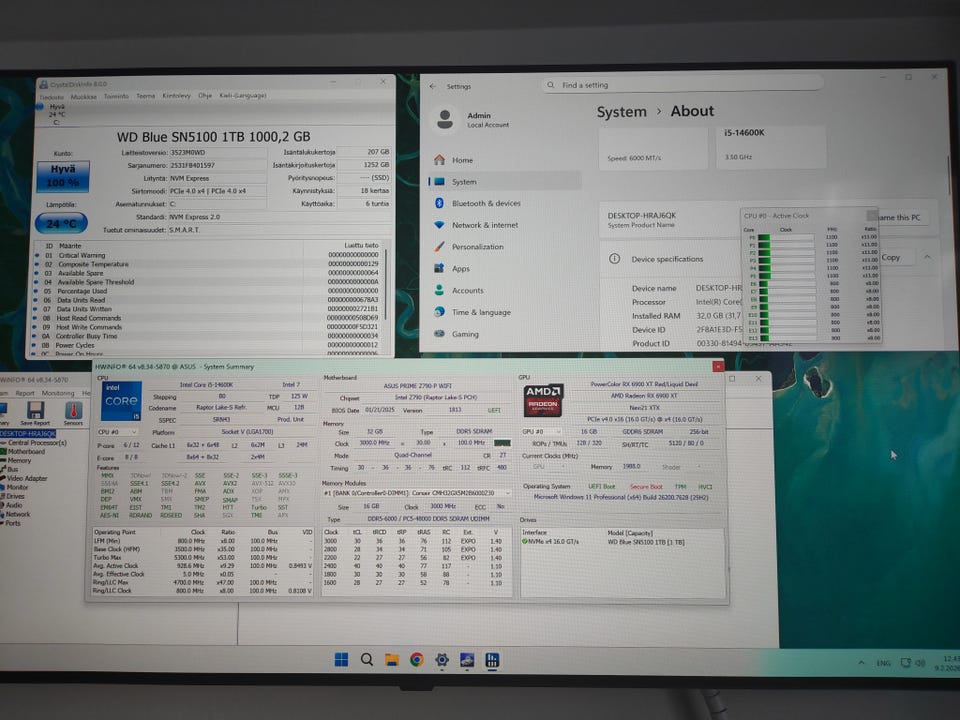Open CrystalDiskInfo Kiintolevy menu
960x720 pixels.
coord(176,96)
